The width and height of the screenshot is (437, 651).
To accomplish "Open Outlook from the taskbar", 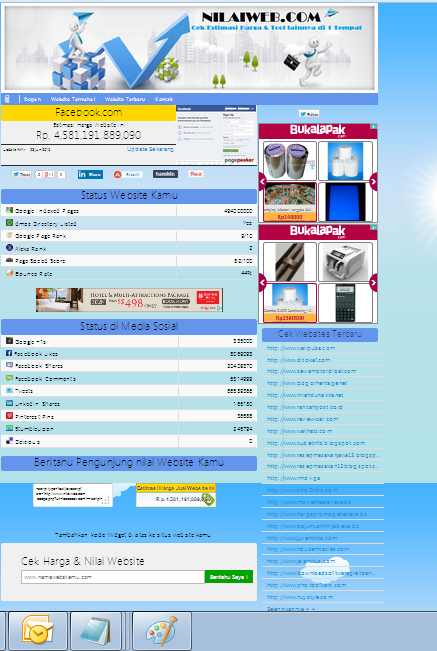I will 38,631.
